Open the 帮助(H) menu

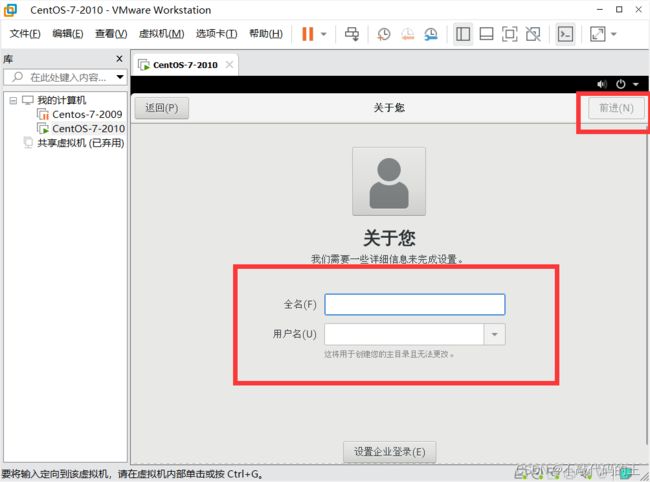(266, 34)
